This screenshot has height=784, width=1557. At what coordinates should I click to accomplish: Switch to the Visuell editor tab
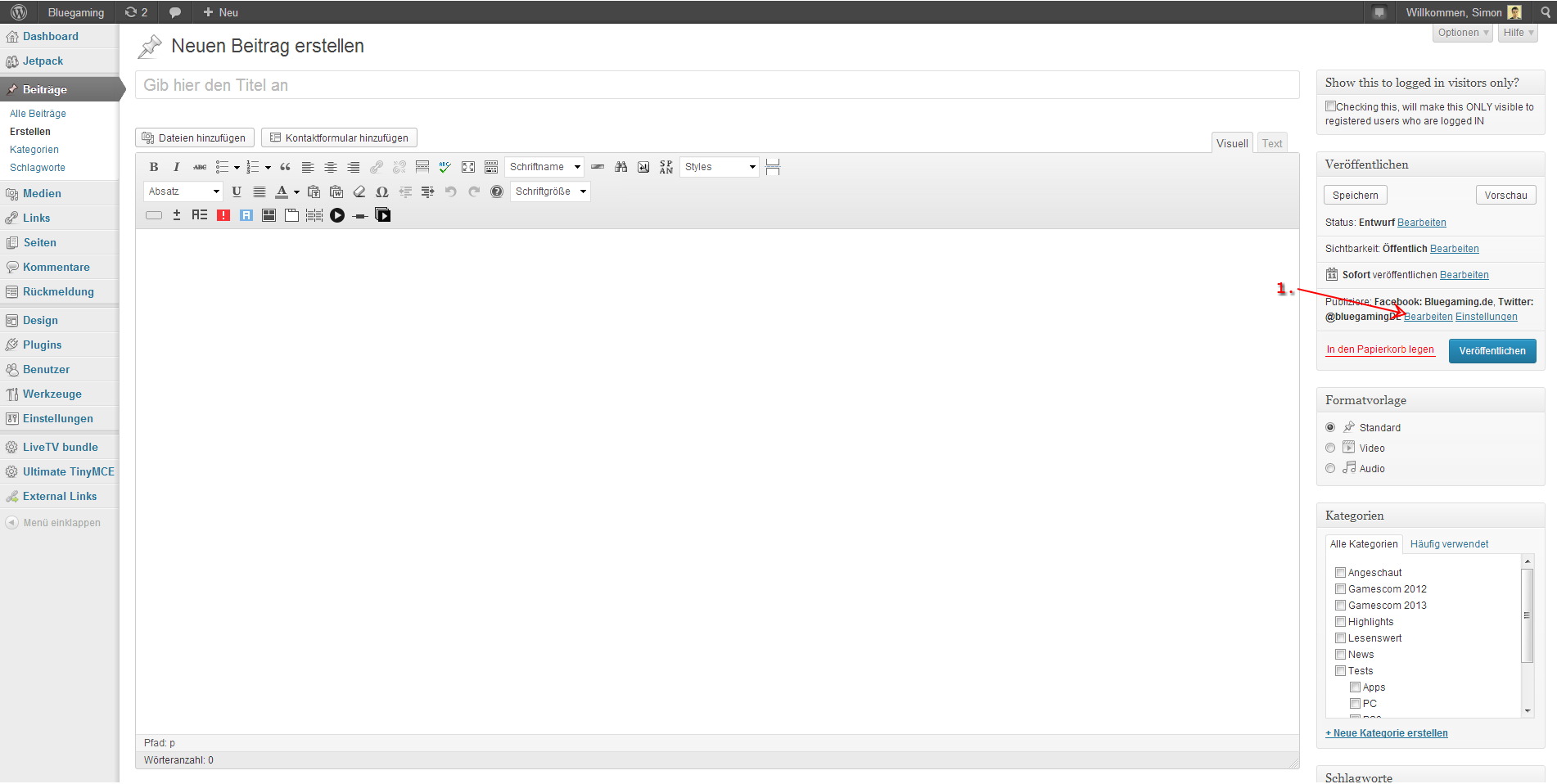click(x=1232, y=143)
